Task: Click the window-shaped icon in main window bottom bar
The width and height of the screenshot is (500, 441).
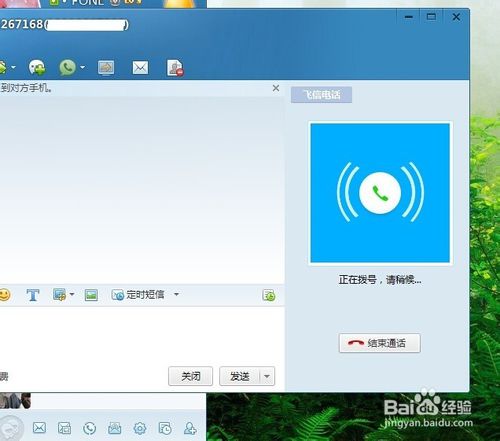Action: point(64,428)
